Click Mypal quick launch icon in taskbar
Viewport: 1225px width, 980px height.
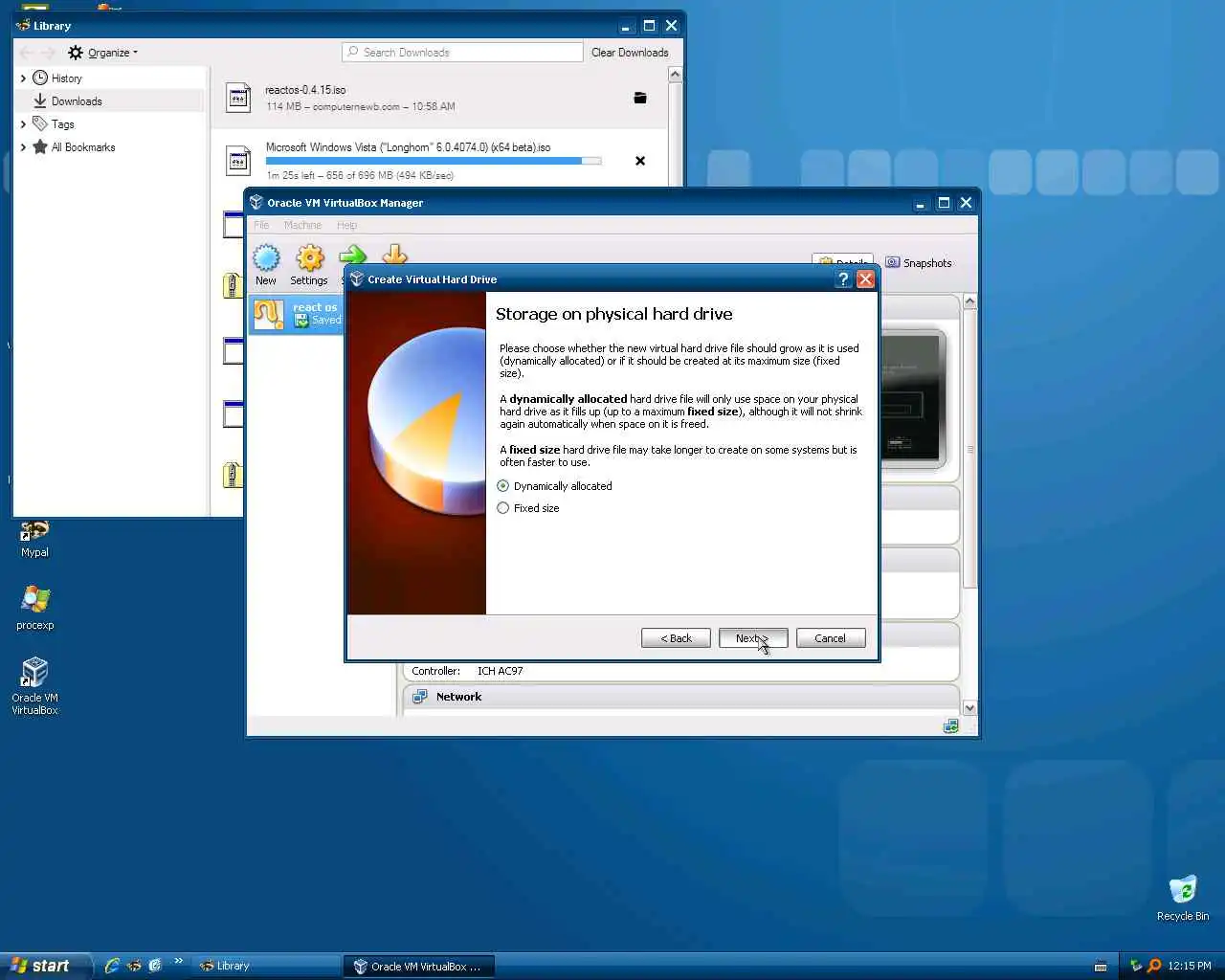coord(134,966)
